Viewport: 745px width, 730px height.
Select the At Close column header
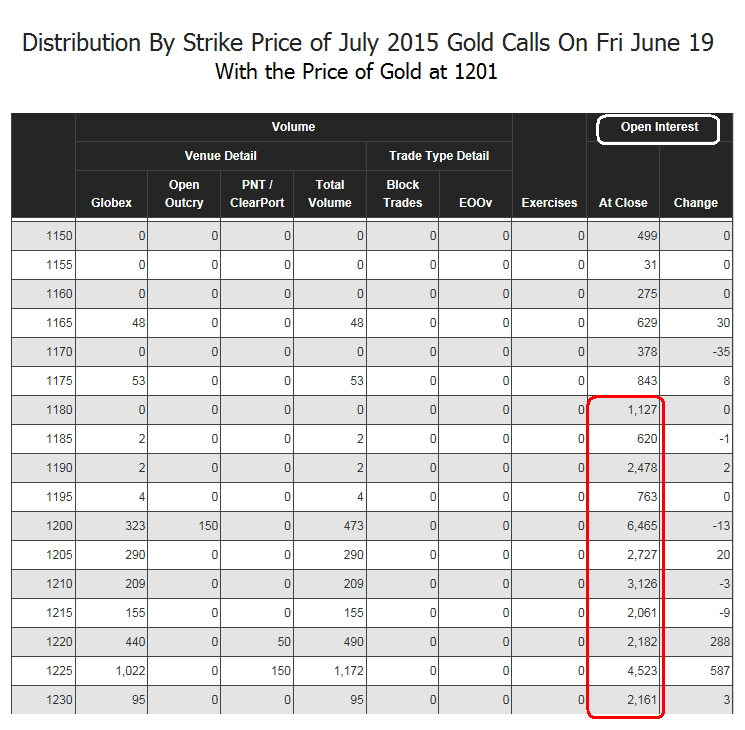pyautogui.click(x=623, y=202)
